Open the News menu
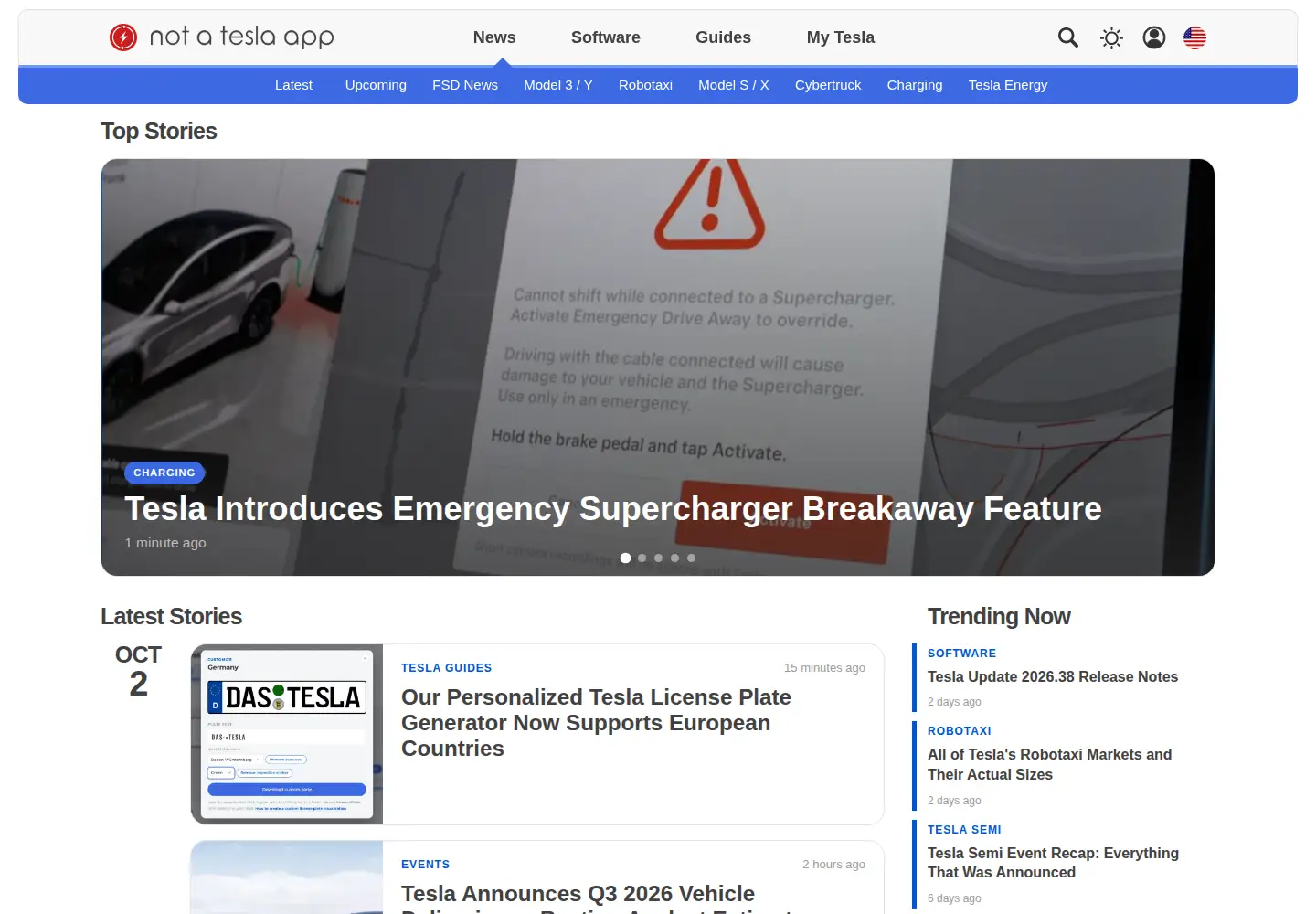 tap(494, 37)
